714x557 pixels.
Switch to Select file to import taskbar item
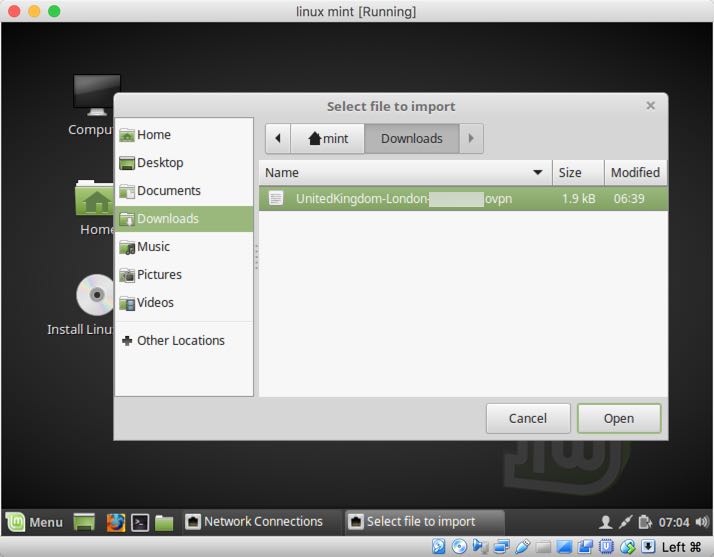coord(424,521)
